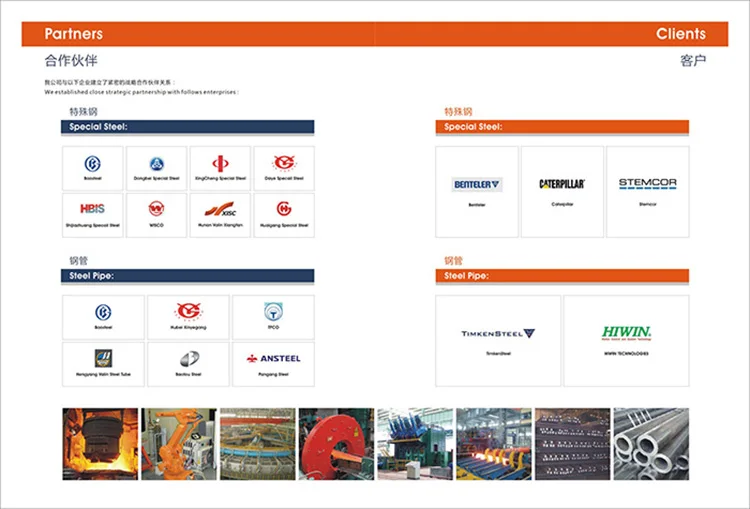
Task: Click the 'We established close strategic partnership' sentence
Action: (142, 92)
